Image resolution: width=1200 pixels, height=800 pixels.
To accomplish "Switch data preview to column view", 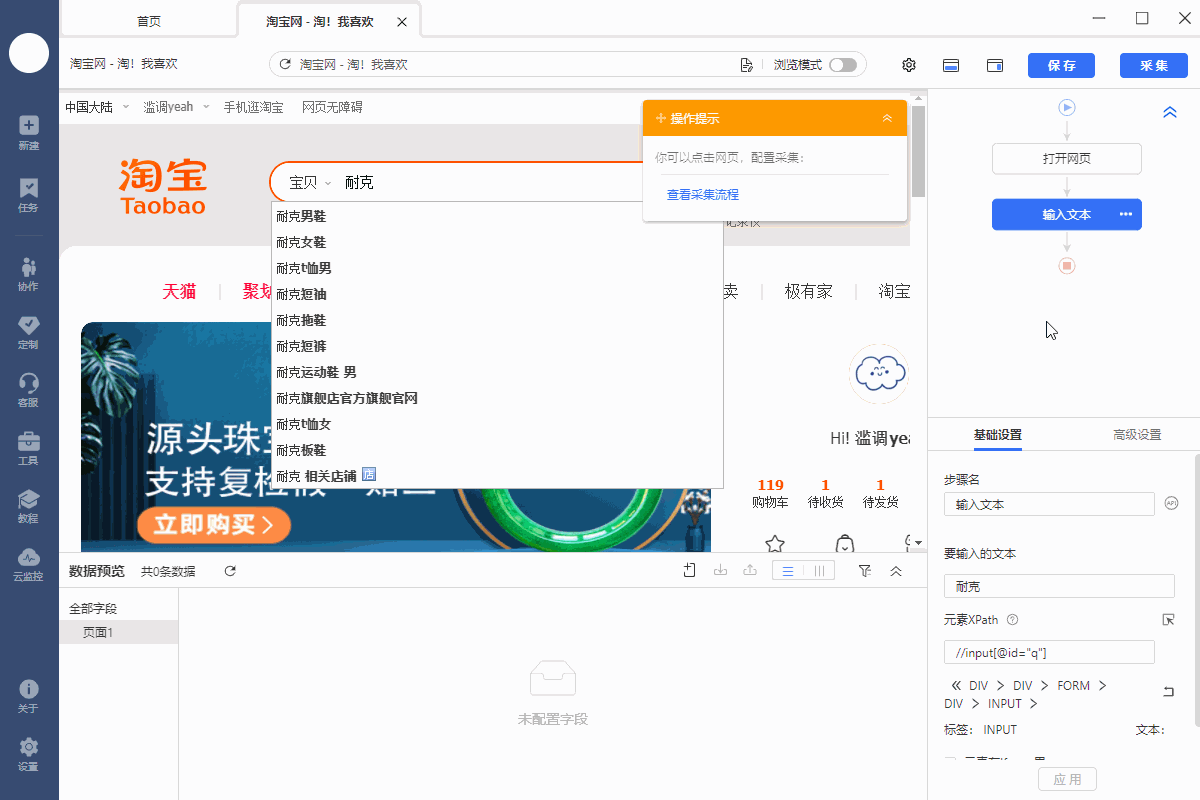I will 819,571.
